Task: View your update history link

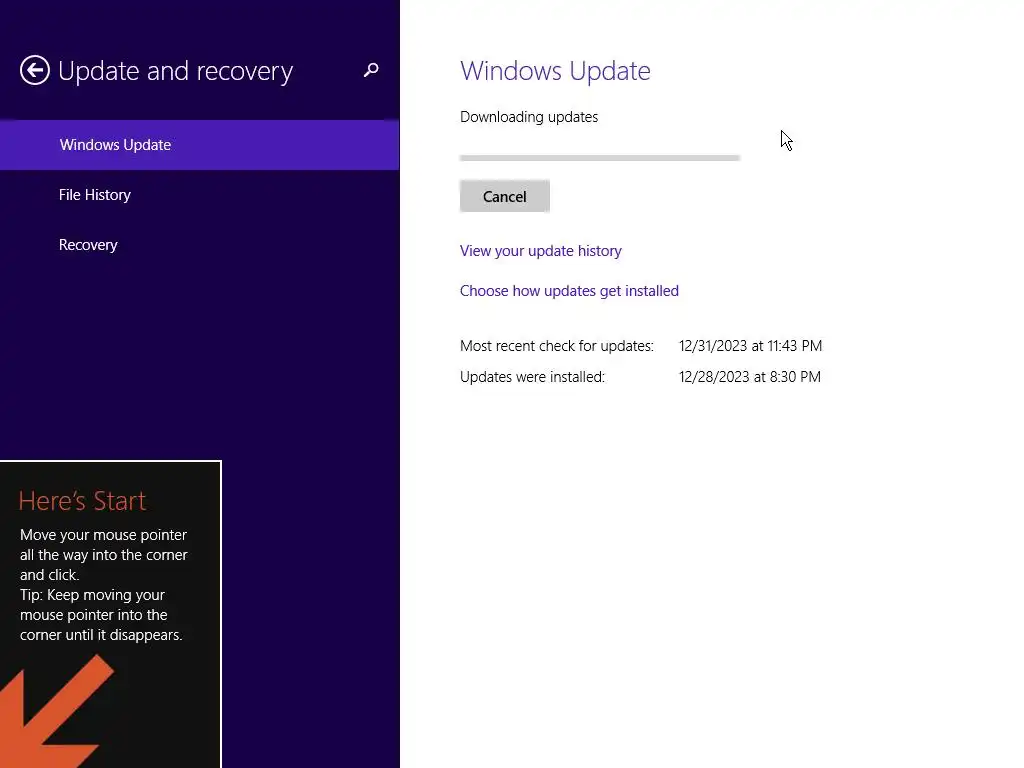Action: coord(540,251)
